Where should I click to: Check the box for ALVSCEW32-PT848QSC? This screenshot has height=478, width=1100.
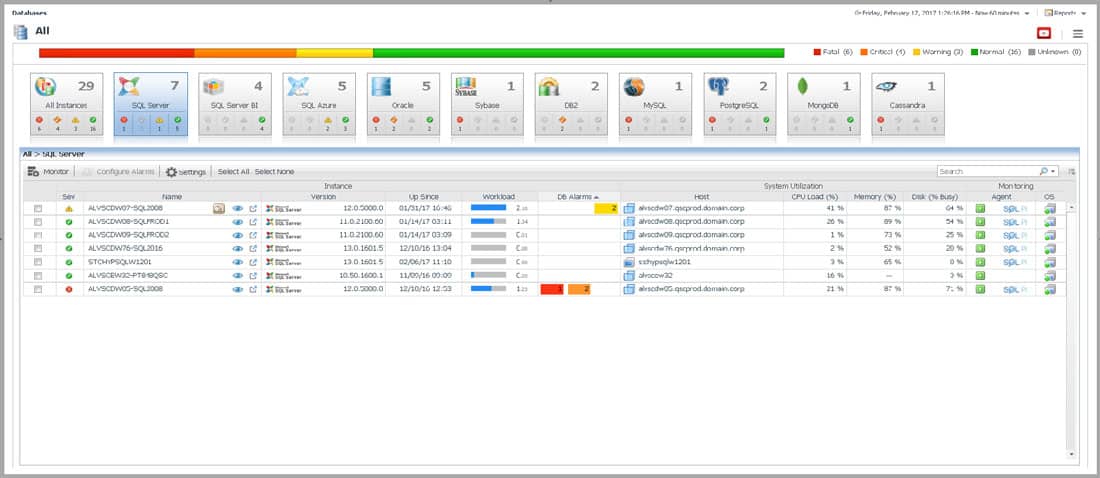pos(39,276)
